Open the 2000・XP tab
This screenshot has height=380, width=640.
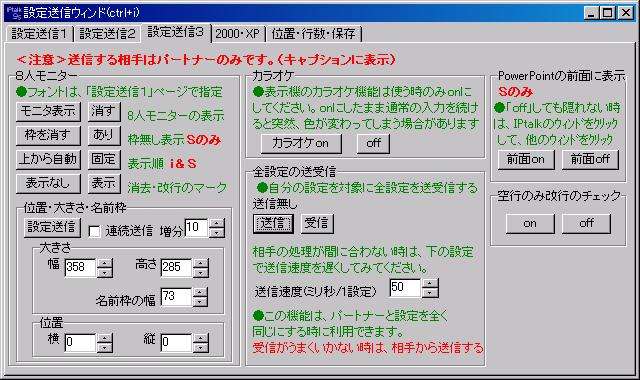(238, 33)
